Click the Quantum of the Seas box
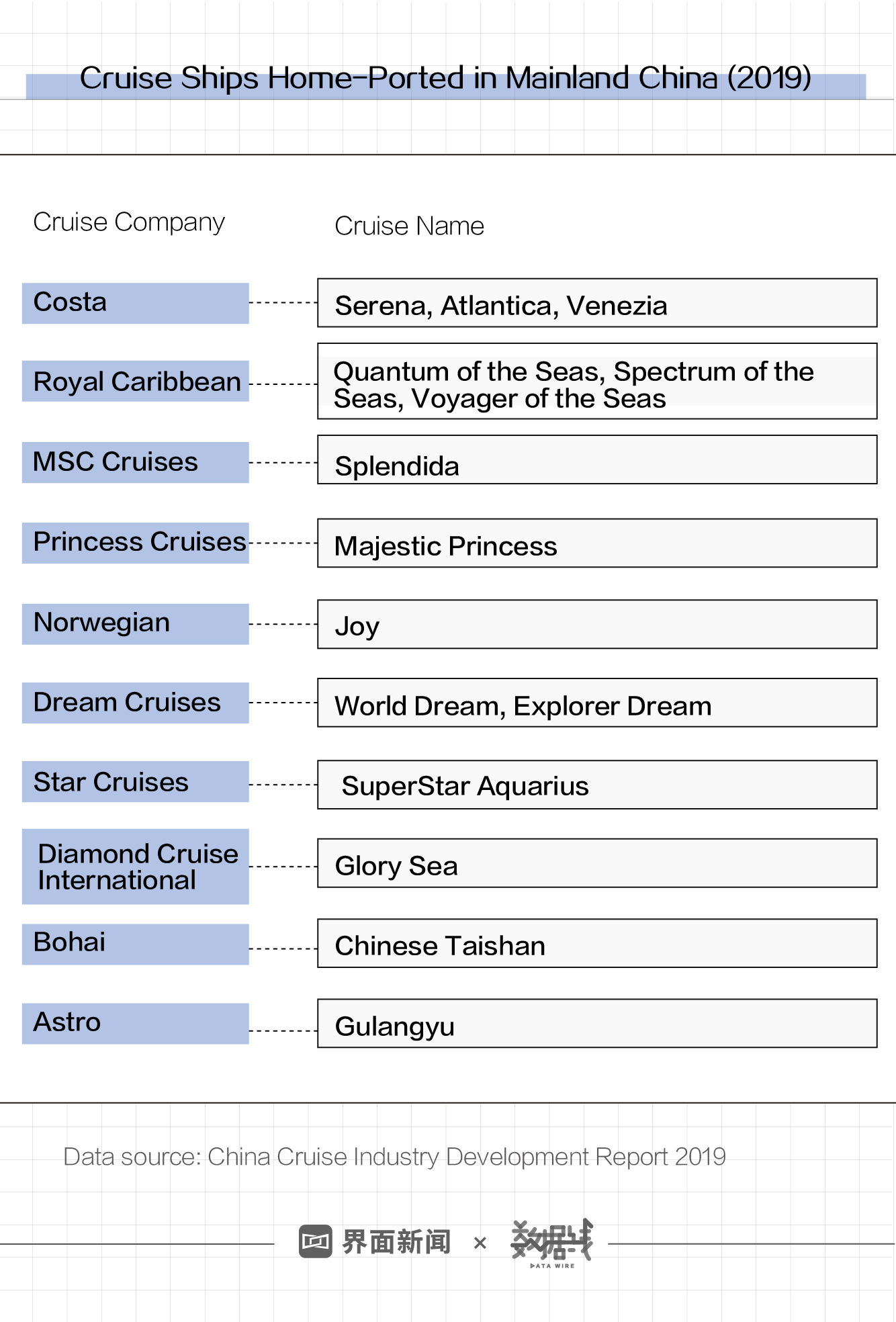 point(596,382)
